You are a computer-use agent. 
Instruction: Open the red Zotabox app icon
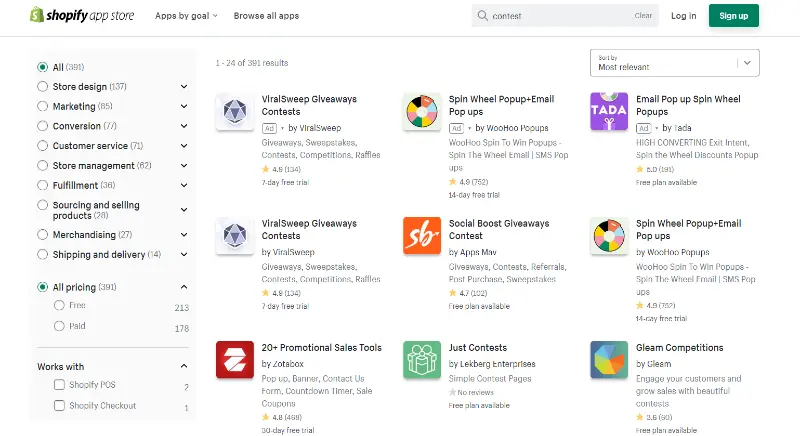coord(235,360)
